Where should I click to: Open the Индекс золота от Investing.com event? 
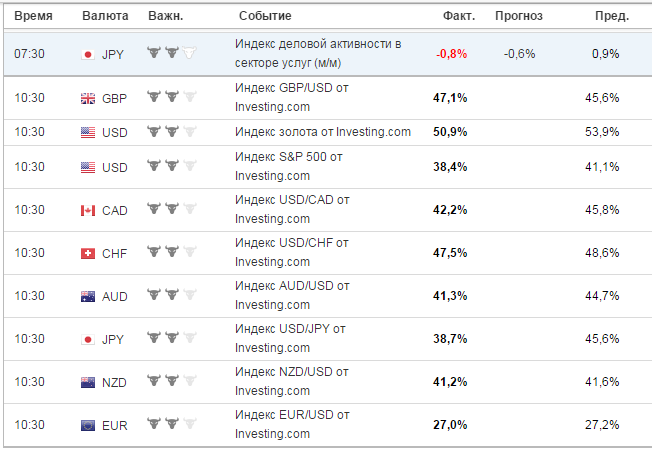pyautogui.click(x=323, y=132)
